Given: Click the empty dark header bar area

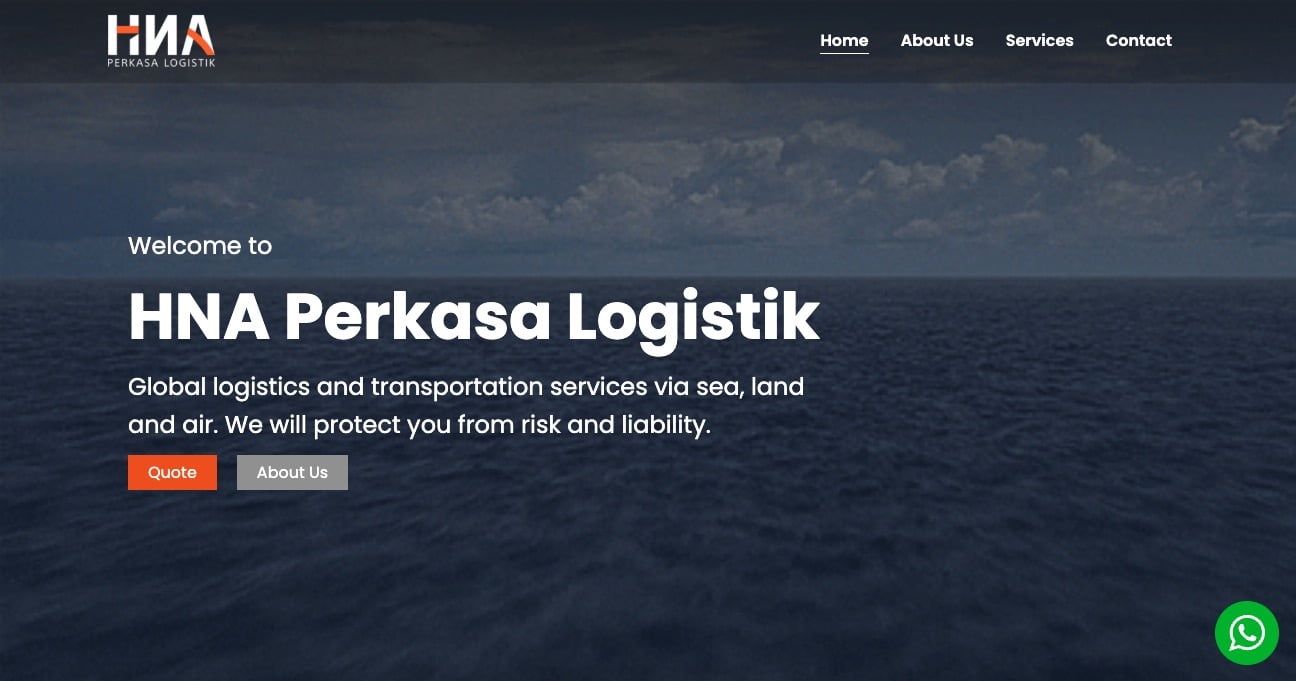Looking at the screenshot, I should click(520, 40).
